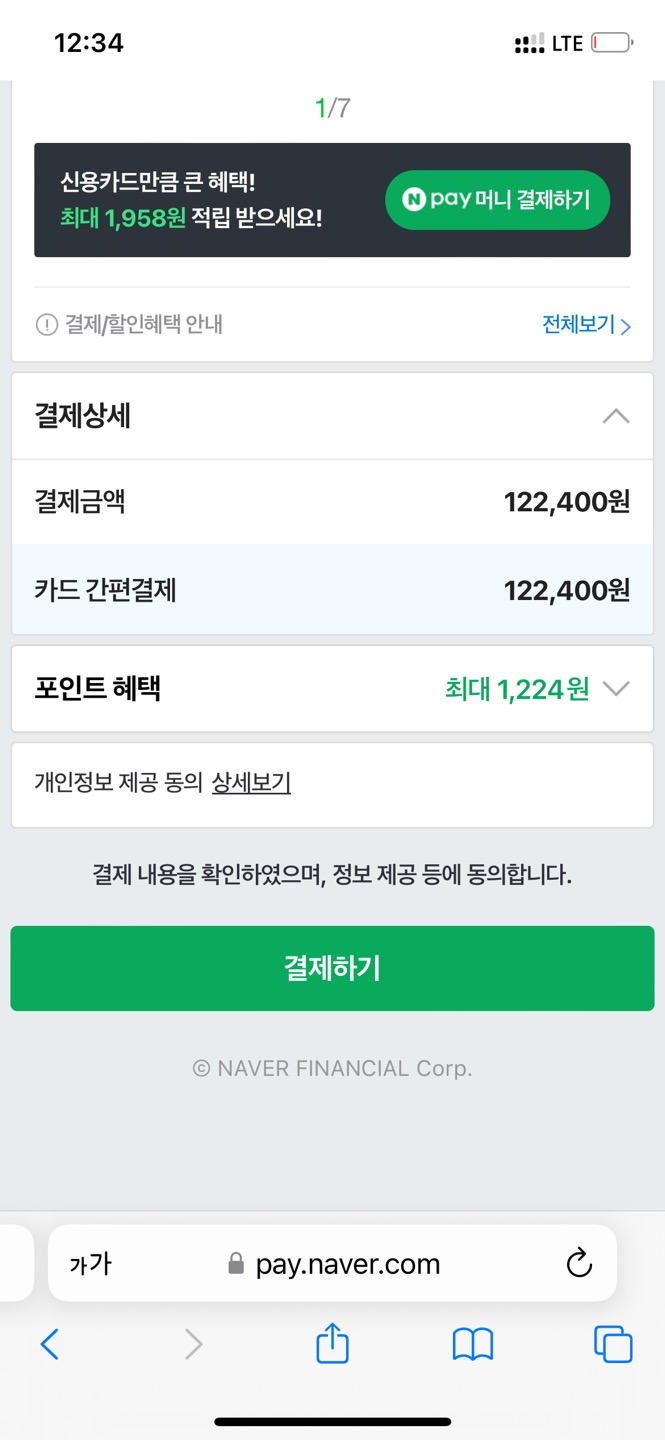Viewport: 665px width, 1440px height.
Task: Tap the Npay 머니 결제하기 button
Action: click(x=497, y=200)
